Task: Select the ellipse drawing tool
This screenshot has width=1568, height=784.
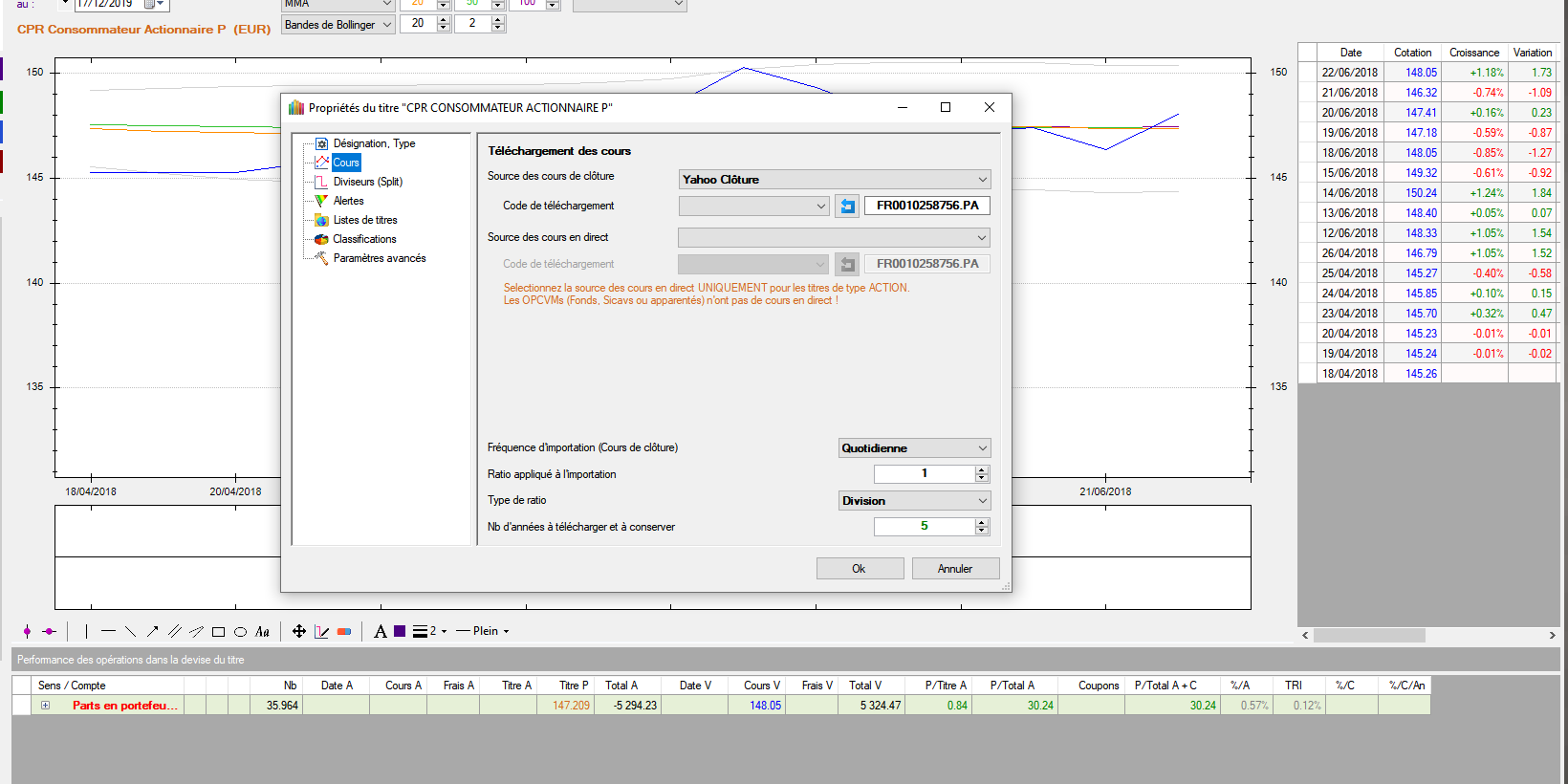Action: pyautogui.click(x=240, y=631)
